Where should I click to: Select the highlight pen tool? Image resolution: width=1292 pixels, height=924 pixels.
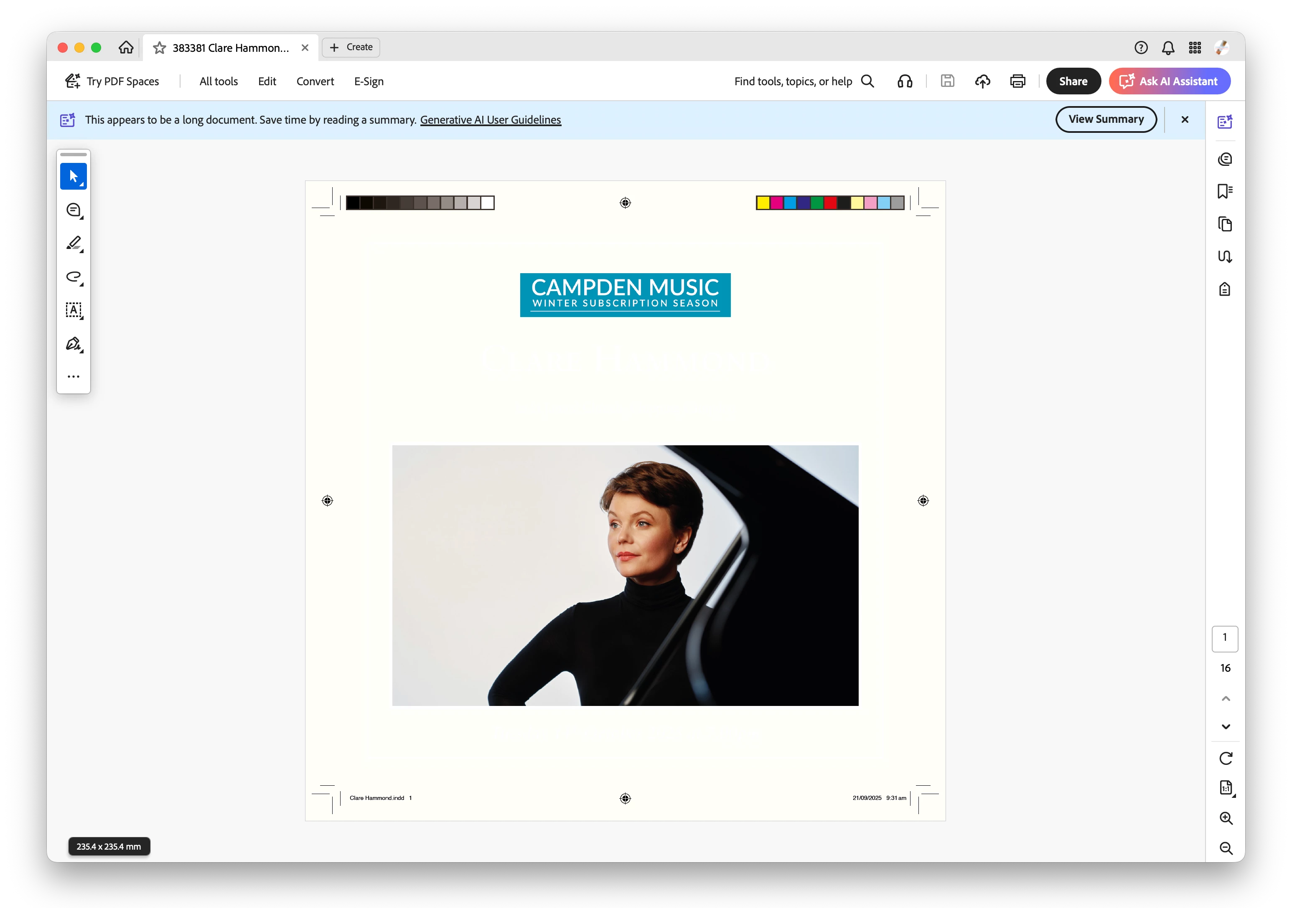click(74, 244)
